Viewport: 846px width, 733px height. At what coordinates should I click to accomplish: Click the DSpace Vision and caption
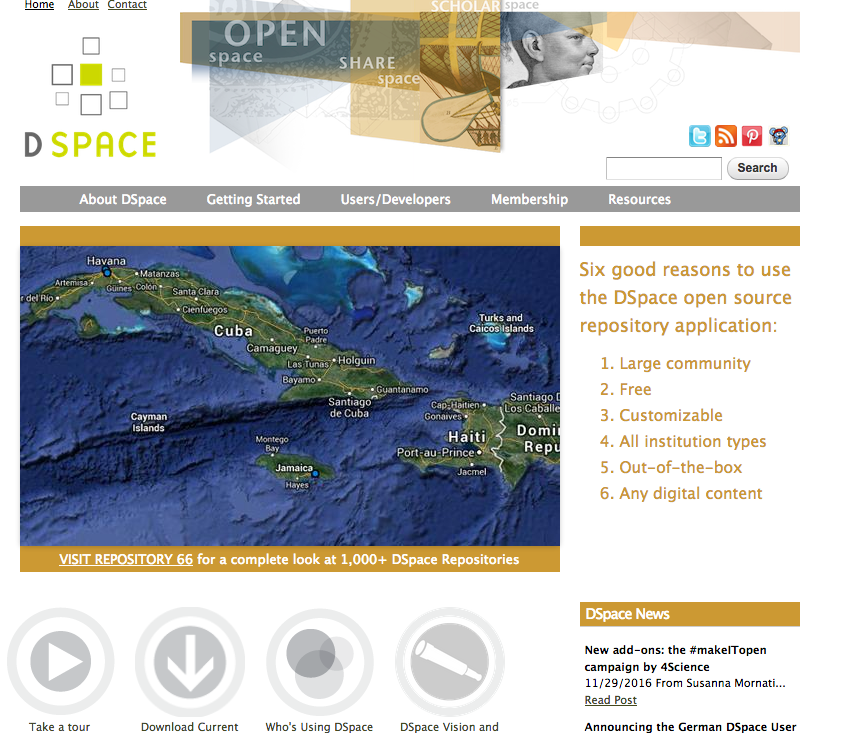pos(449,727)
